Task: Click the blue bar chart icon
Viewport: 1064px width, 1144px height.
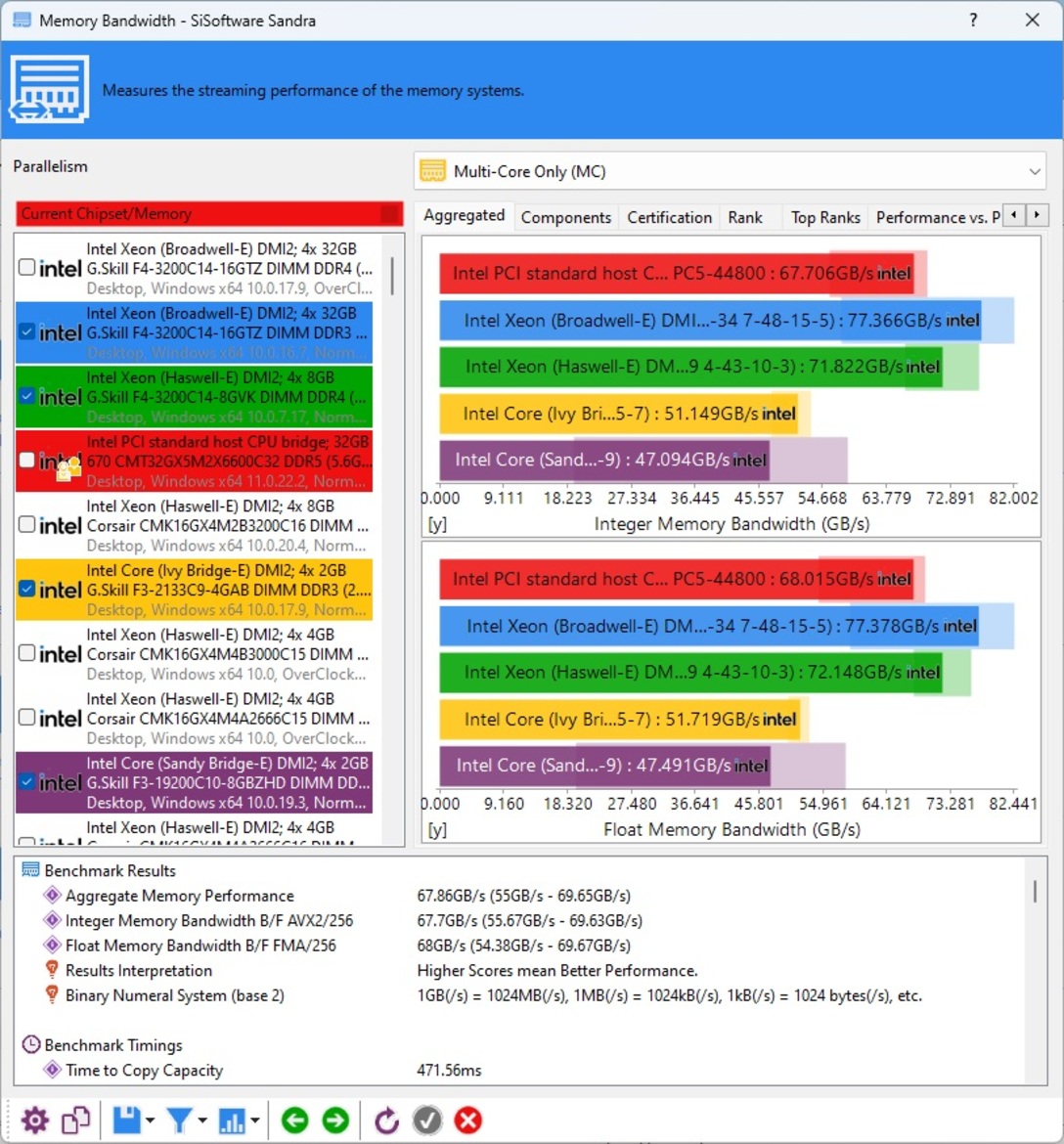Action: (232, 1120)
